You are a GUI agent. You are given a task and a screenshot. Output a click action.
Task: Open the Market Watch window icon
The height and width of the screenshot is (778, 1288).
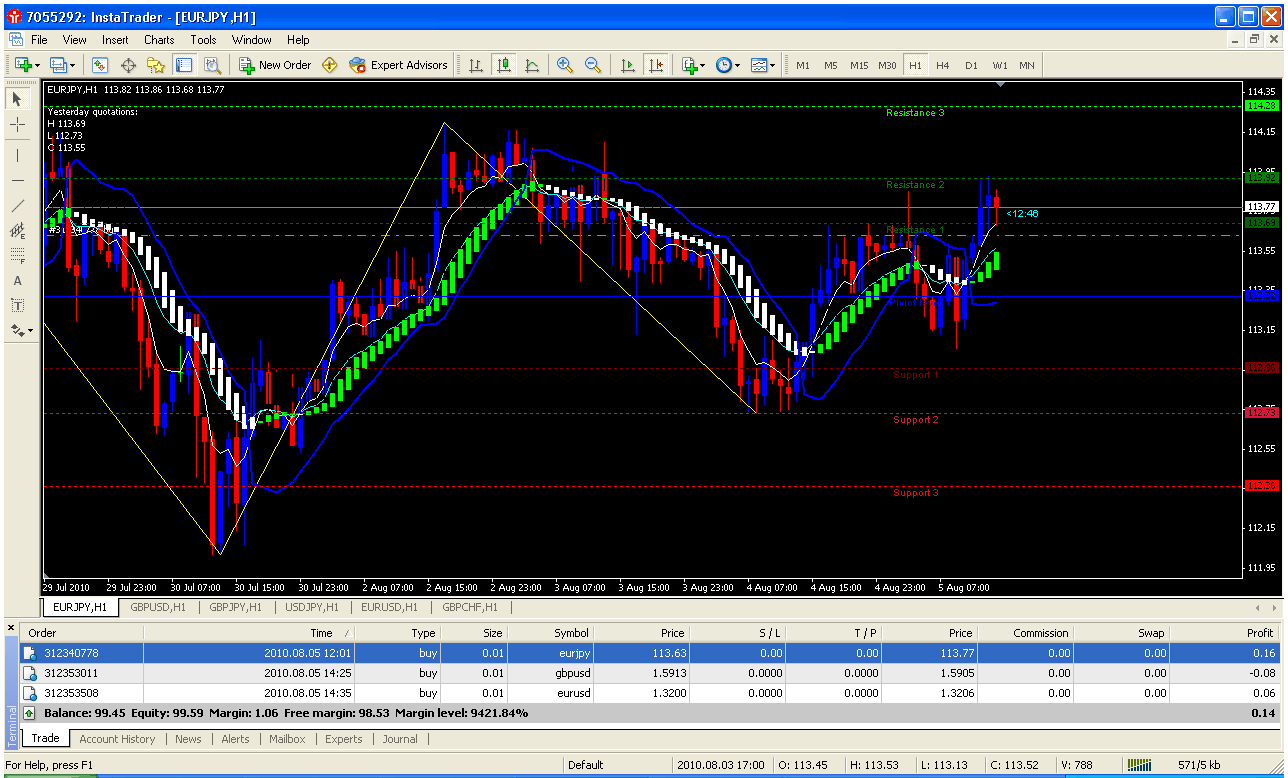click(x=100, y=65)
